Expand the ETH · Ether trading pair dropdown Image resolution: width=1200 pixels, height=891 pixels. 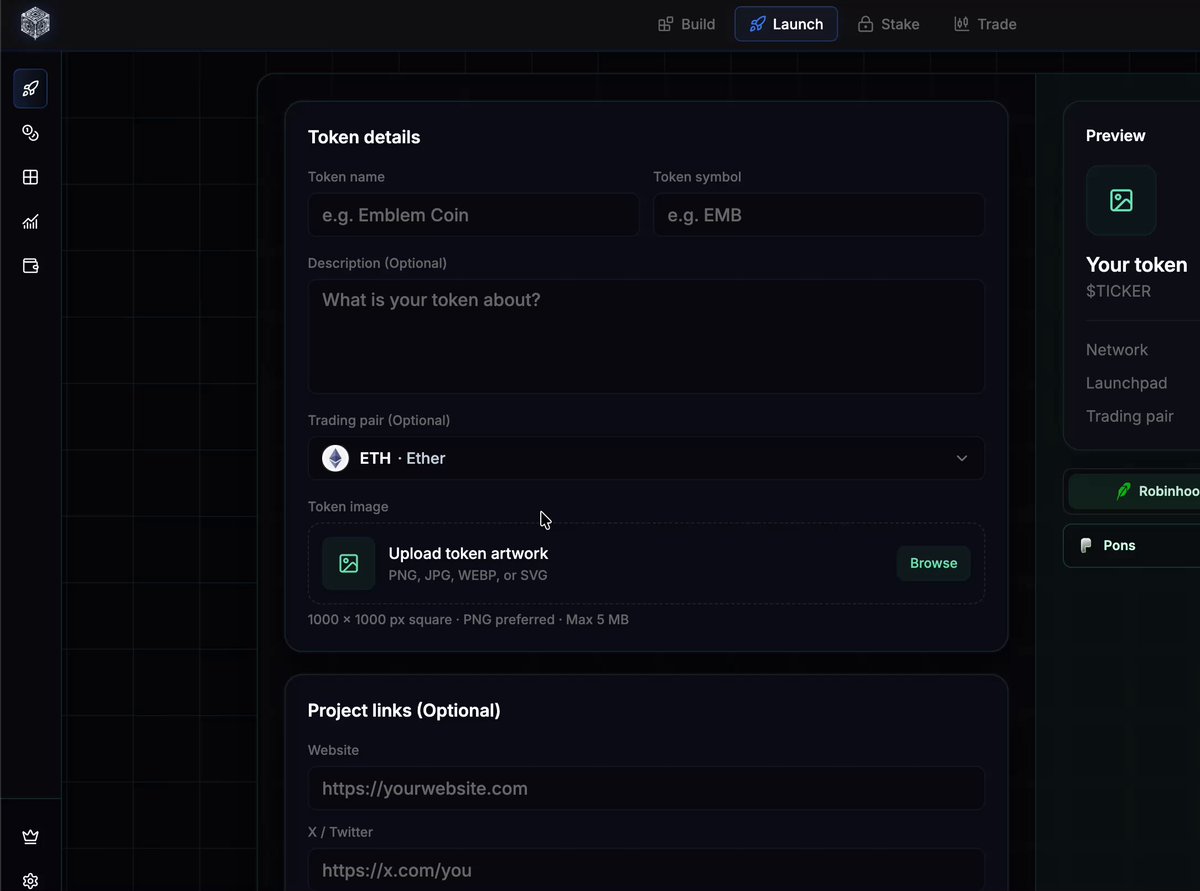[646, 458]
